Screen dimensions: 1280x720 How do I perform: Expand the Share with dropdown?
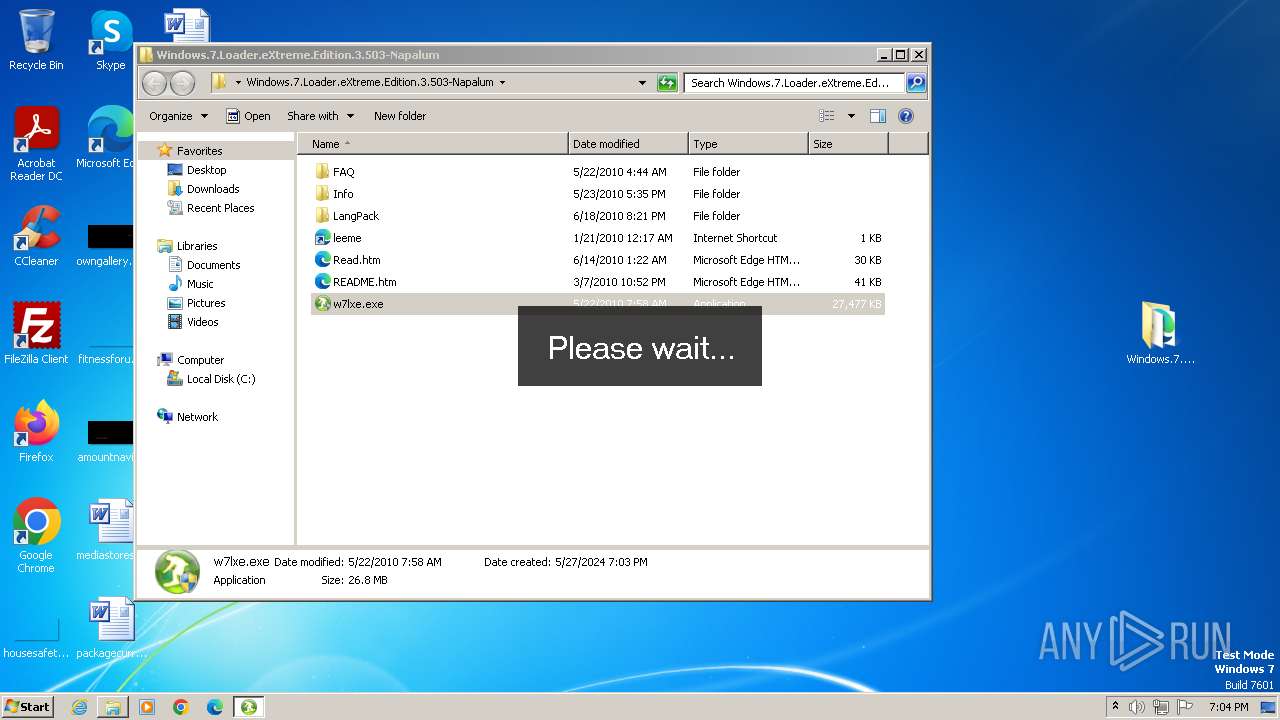pyautogui.click(x=320, y=116)
